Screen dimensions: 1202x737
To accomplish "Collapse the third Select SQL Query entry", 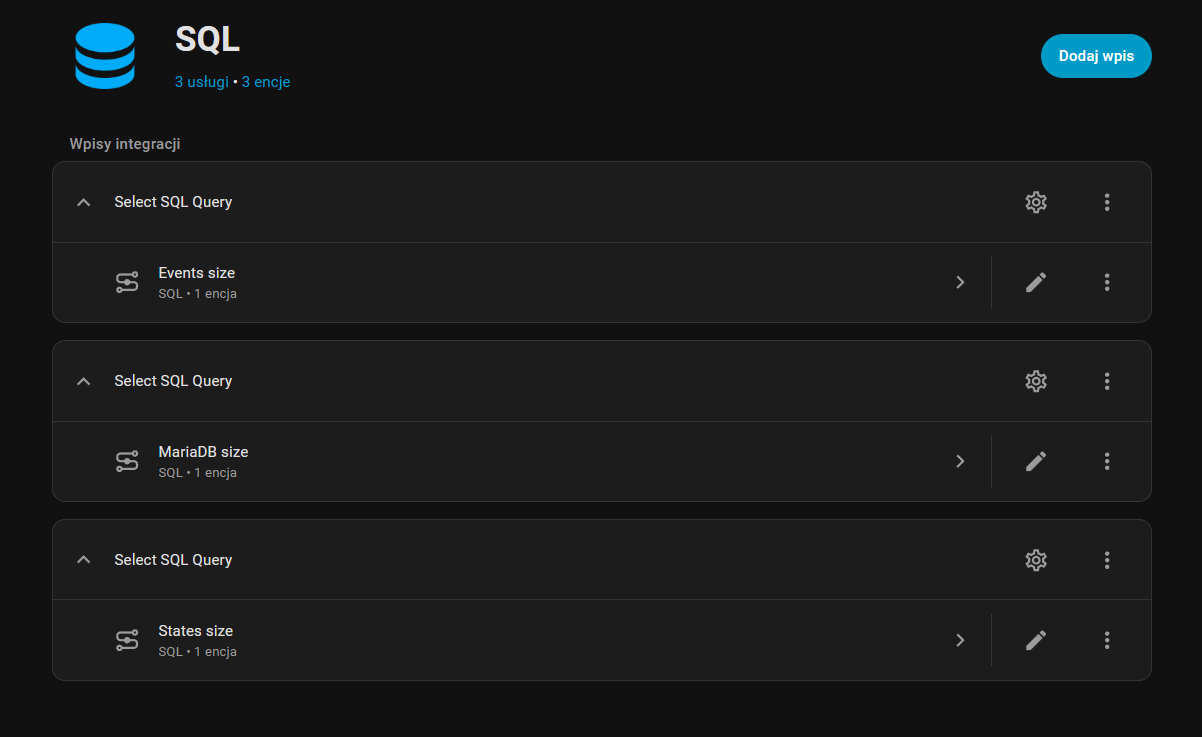I will pyautogui.click(x=84, y=560).
